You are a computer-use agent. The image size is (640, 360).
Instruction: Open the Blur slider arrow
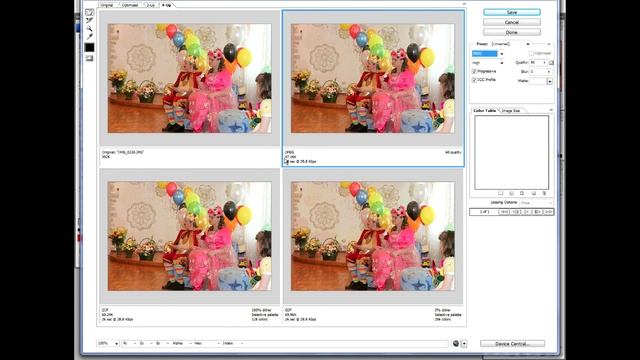pyautogui.click(x=549, y=71)
